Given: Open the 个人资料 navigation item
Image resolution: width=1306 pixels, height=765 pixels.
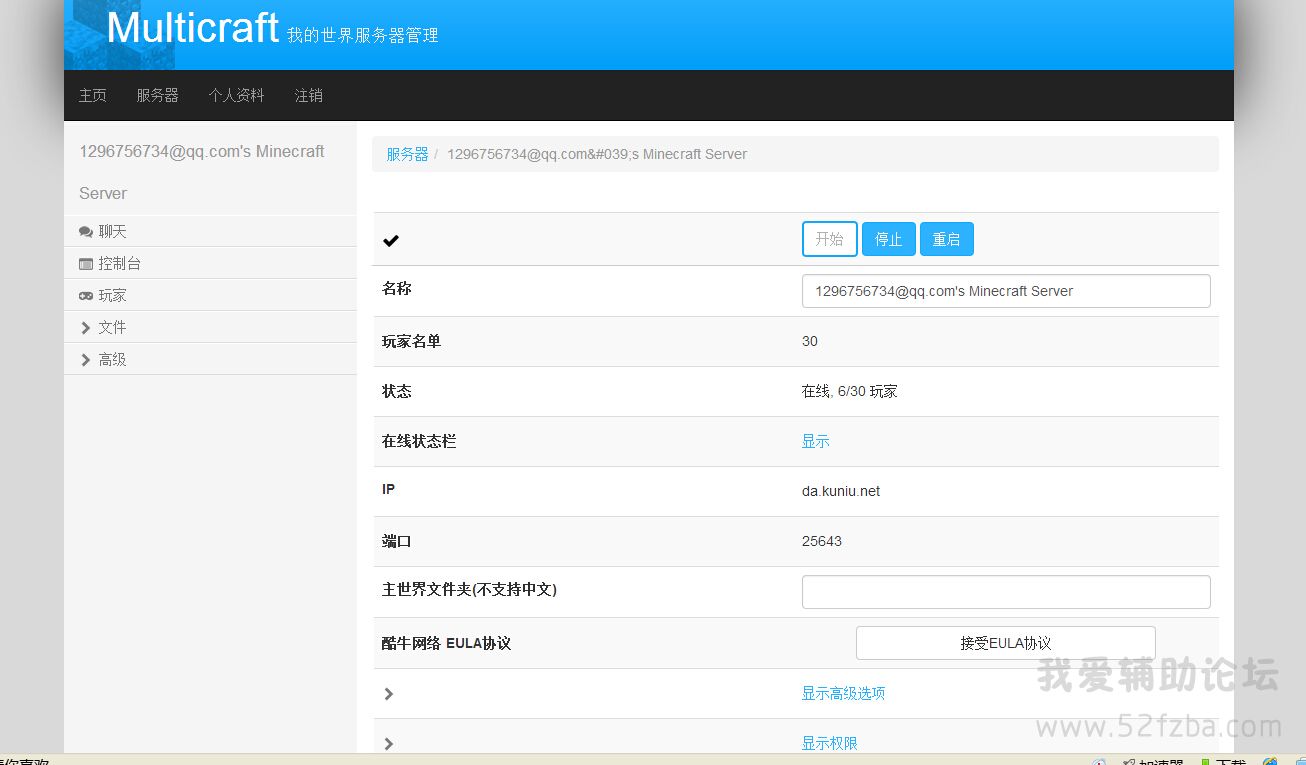Looking at the screenshot, I should pyautogui.click(x=236, y=95).
